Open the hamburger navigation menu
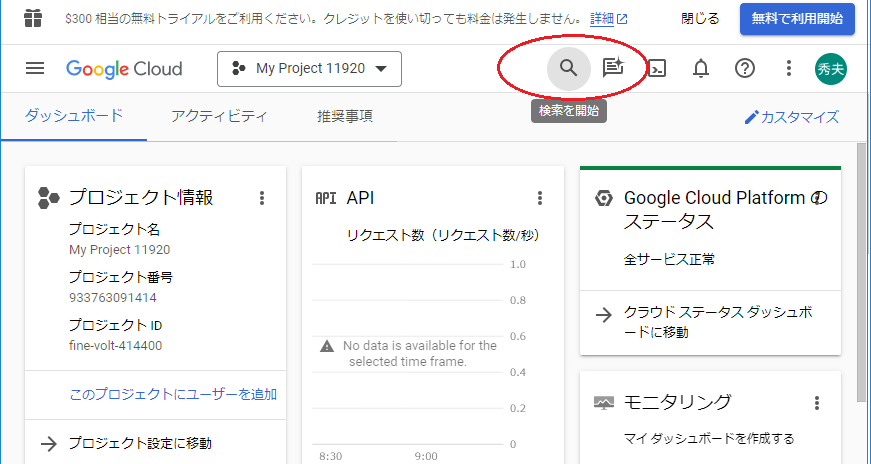The image size is (871, 464). coord(35,68)
